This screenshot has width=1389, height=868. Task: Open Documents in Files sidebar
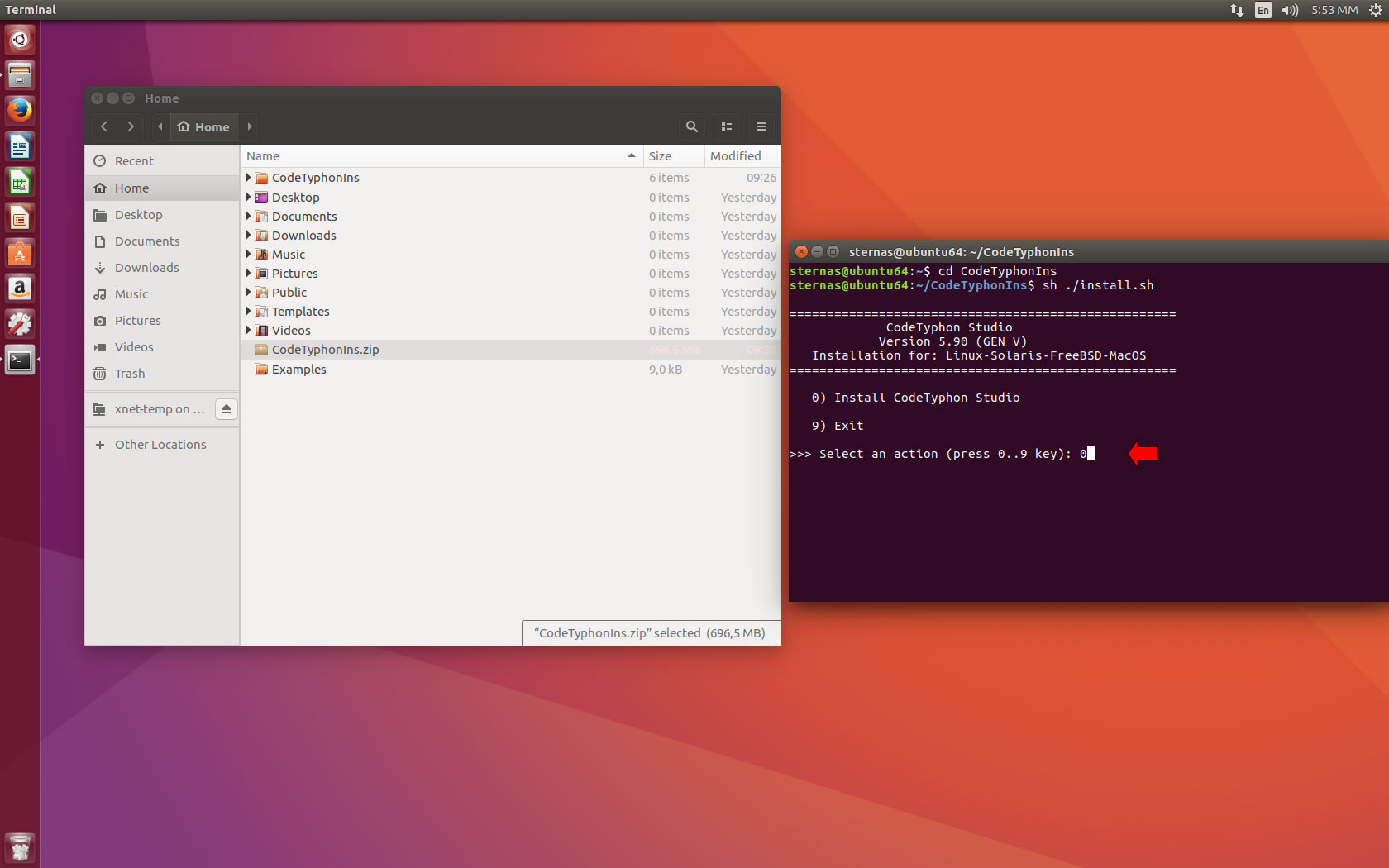[x=162, y=241]
